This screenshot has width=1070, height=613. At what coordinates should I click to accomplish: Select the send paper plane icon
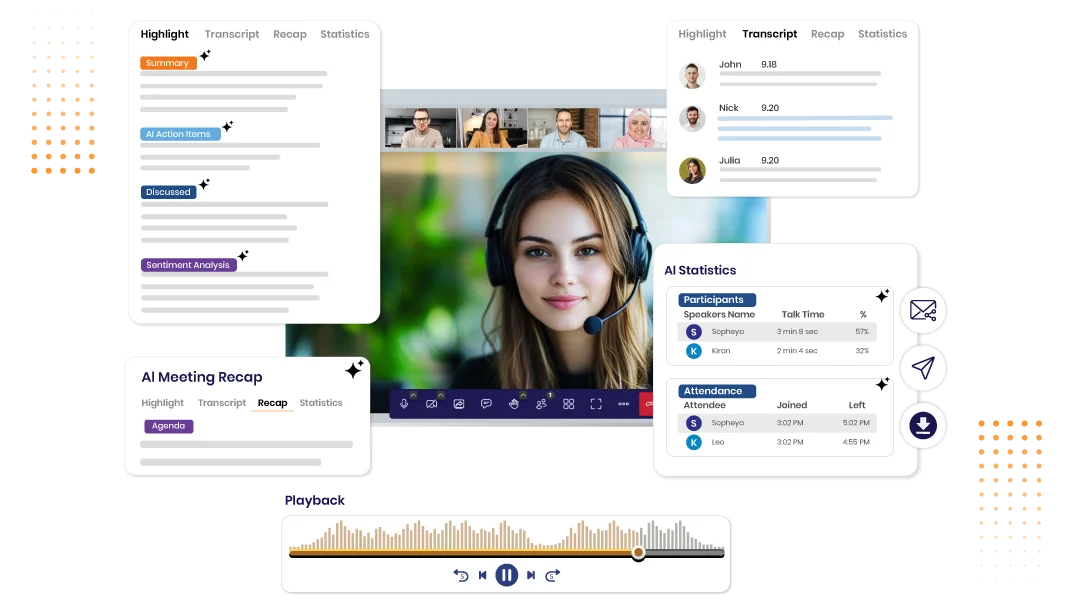(x=923, y=368)
